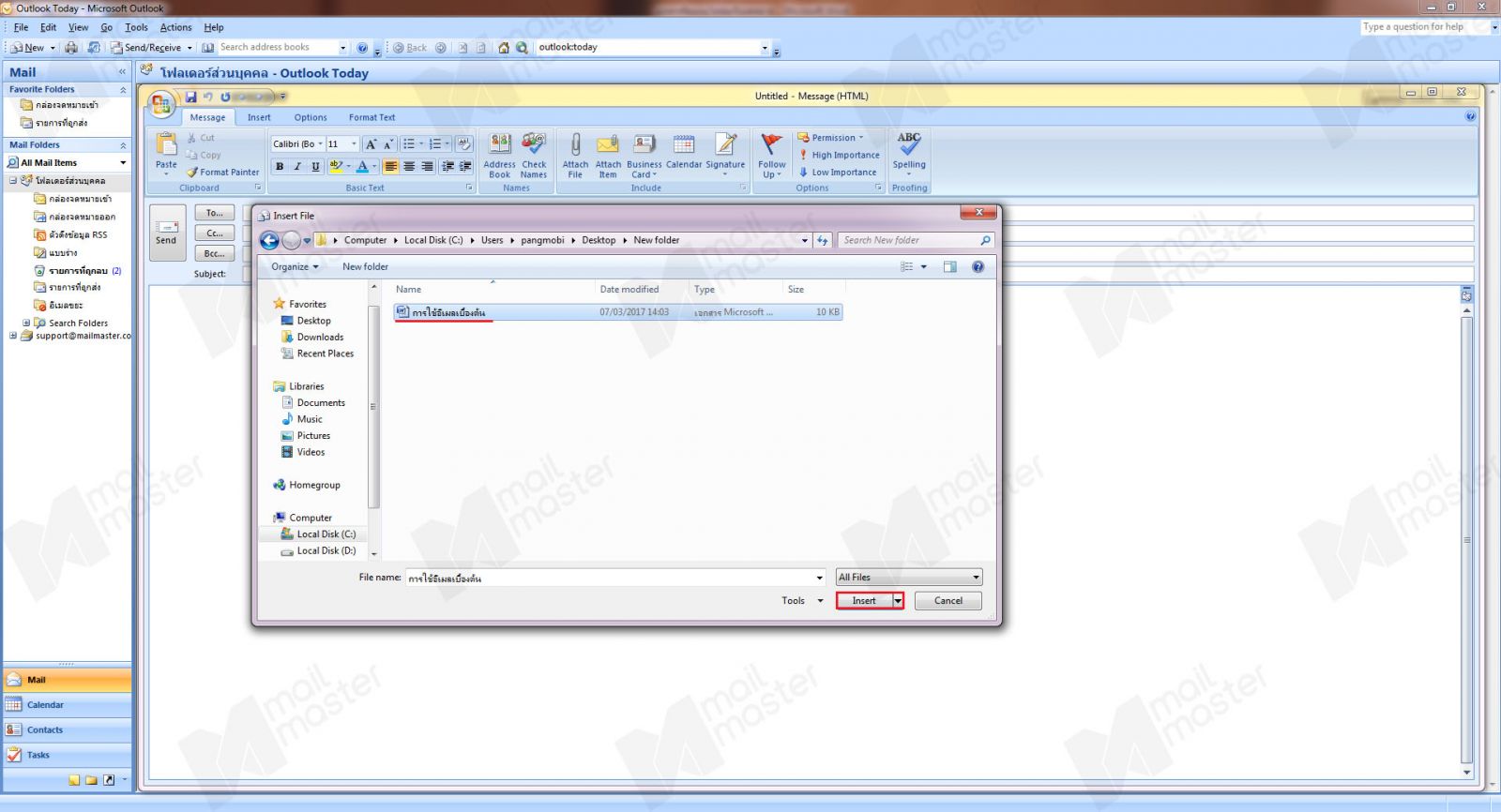Viewport: 1501px width, 812px height.
Task: Click the Office round button in message window
Action: (161, 103)
